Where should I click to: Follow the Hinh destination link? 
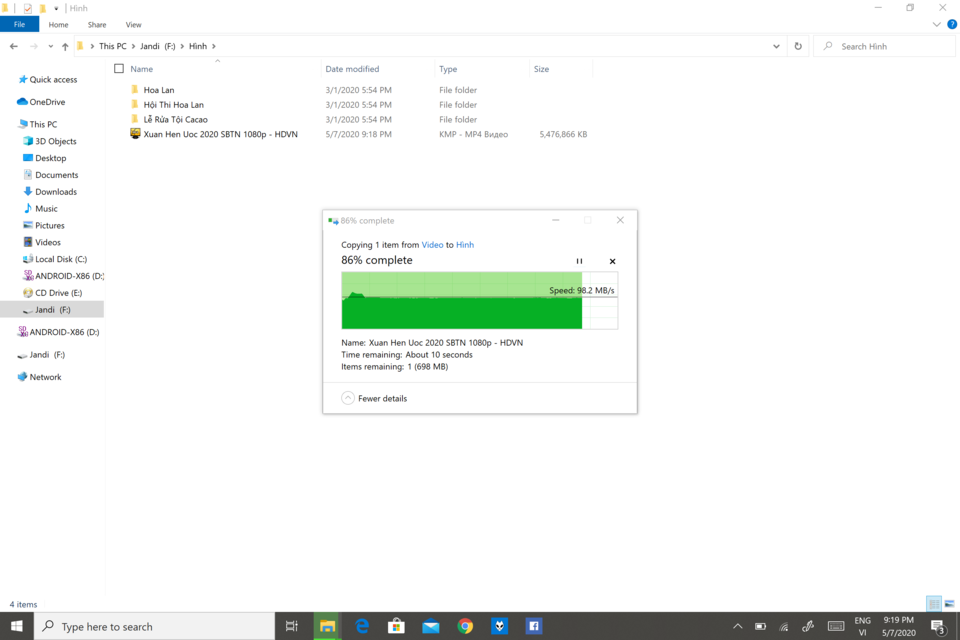pos(465,244)
